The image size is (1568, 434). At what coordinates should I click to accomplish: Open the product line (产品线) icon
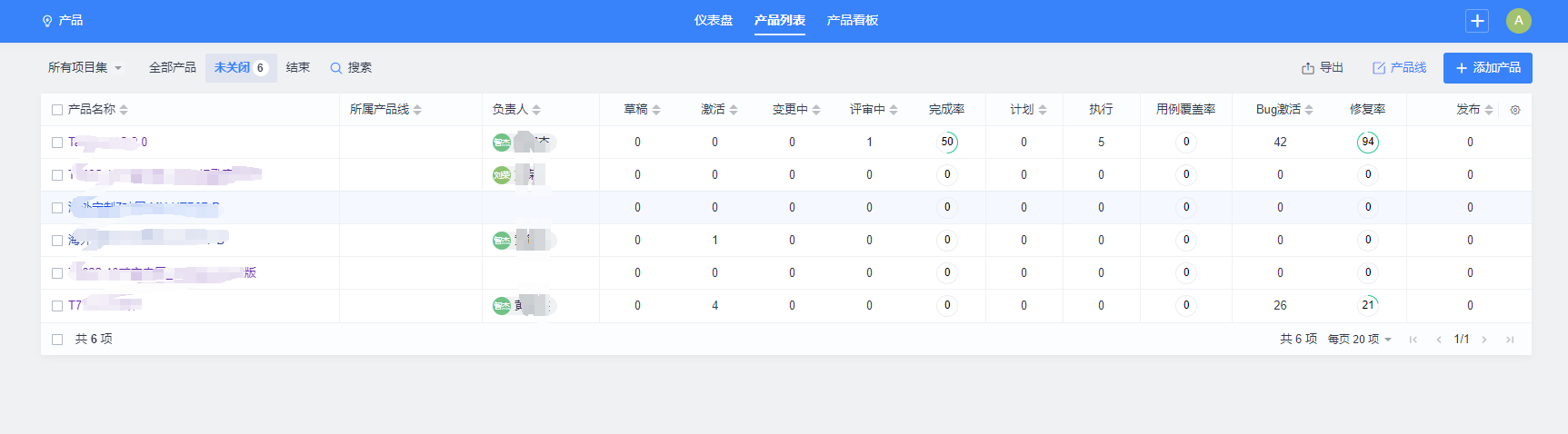(x=1379, y=68)
